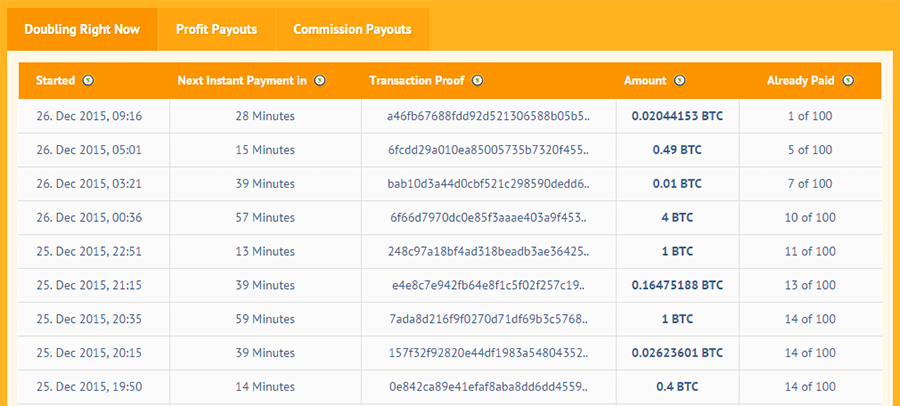View transaction hash bab10d3a44d0cbf521c
Viewport: 900px width, 406px height.
click(x=488, y=184)
